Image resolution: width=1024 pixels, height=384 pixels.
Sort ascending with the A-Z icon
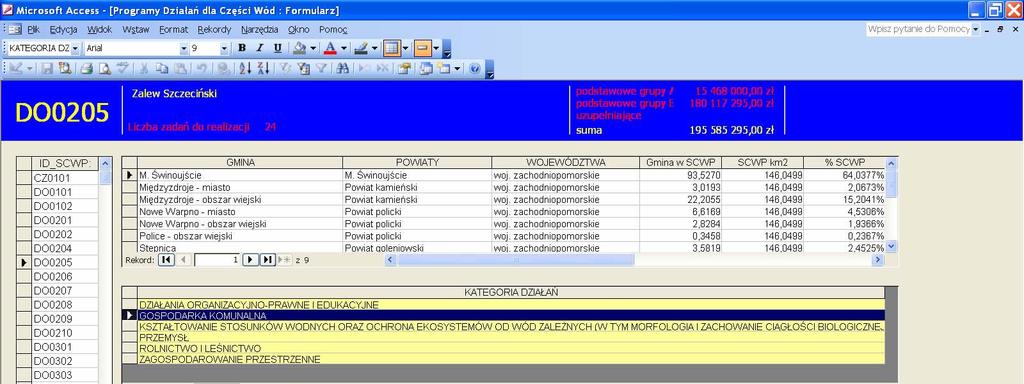[246, 68]
